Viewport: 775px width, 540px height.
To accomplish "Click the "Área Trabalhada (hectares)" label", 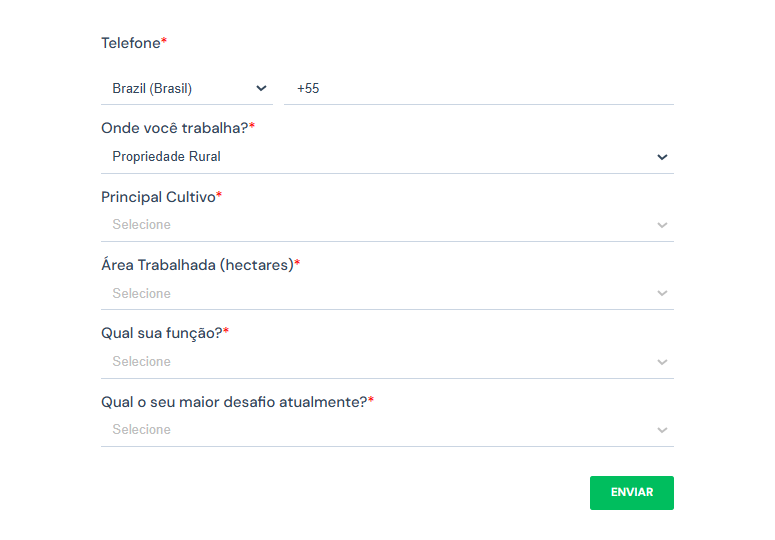I will click(197, 265).
